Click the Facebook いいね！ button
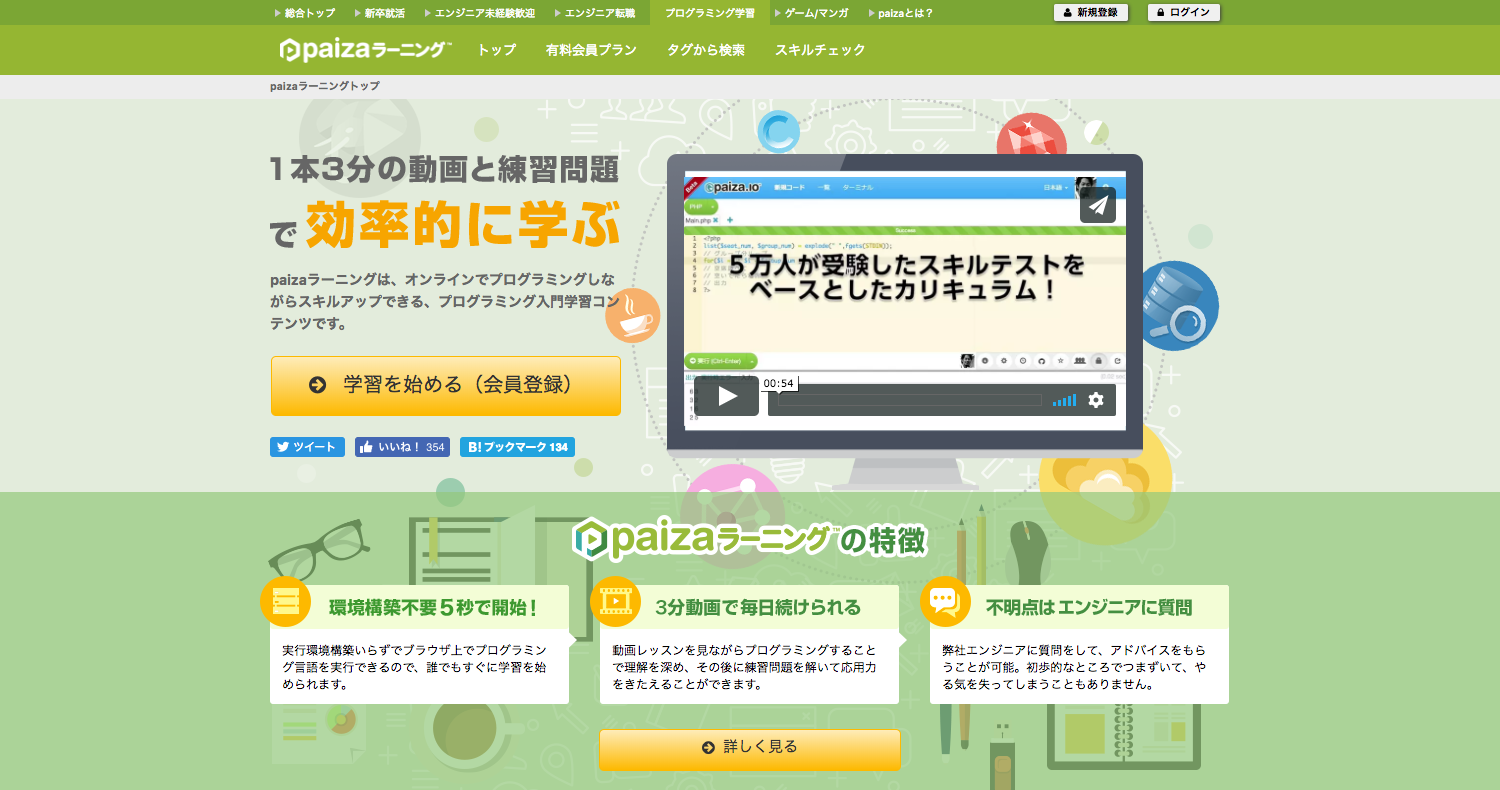1500x790 pixels. (x=402, y=447)
